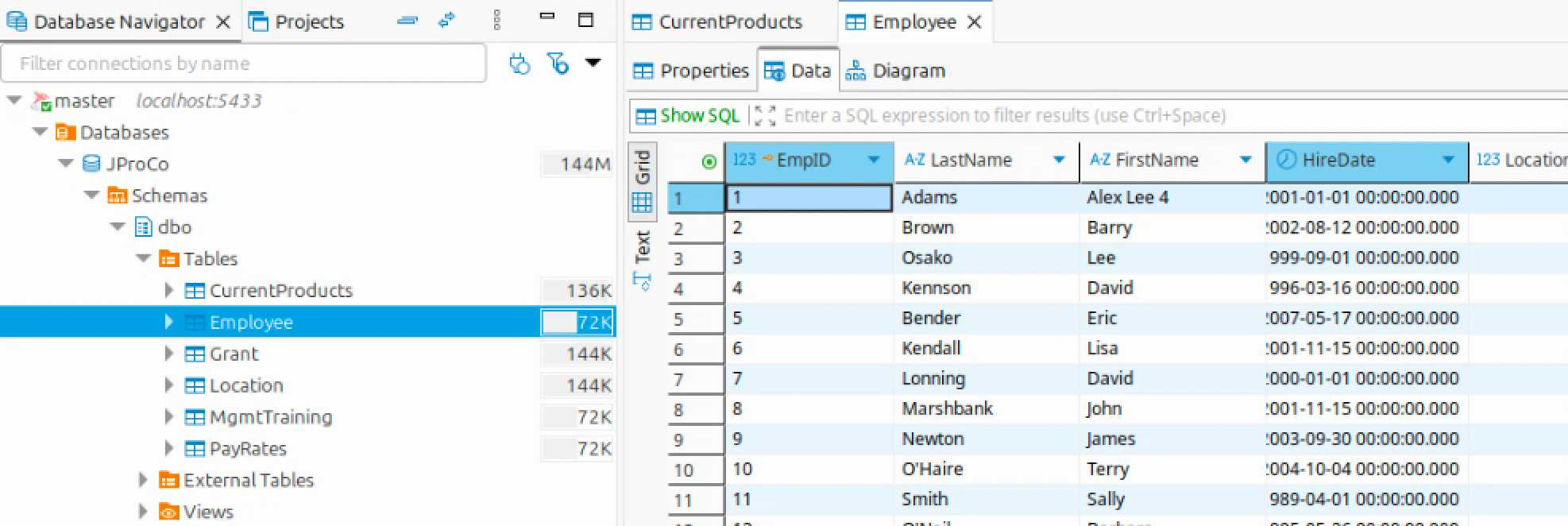Image resolution: width=1568 pixels, height=526 pixels.
Task: Click the expand filter panel icon
Action: (x=764, y=116)
